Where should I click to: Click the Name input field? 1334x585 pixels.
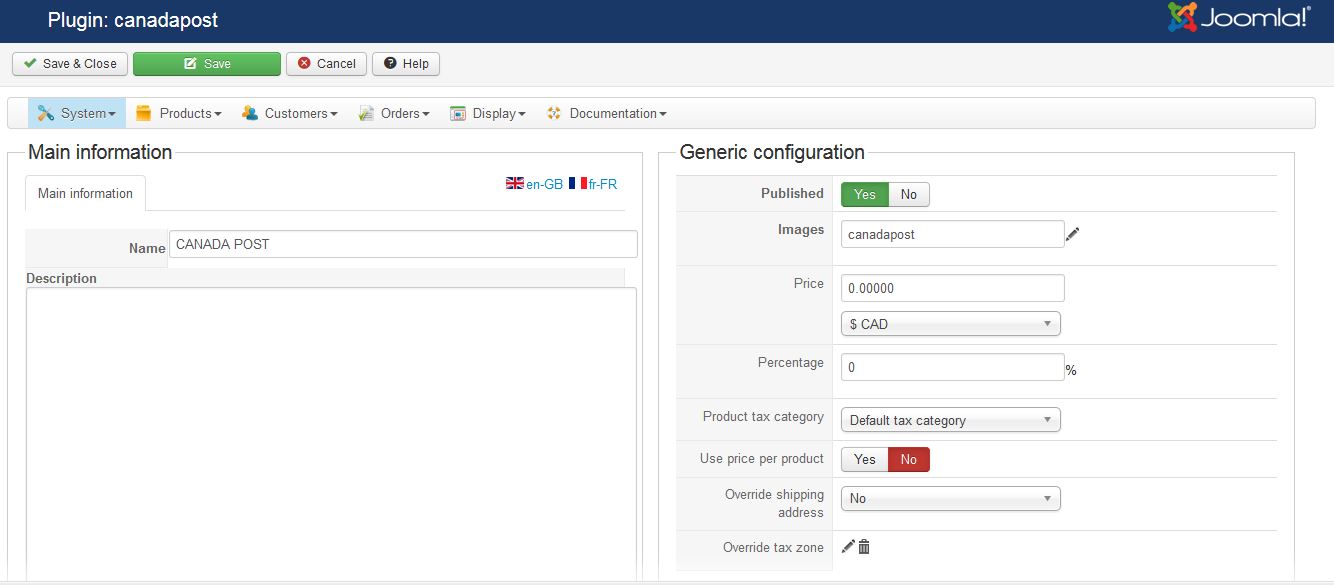pos(403,244)
